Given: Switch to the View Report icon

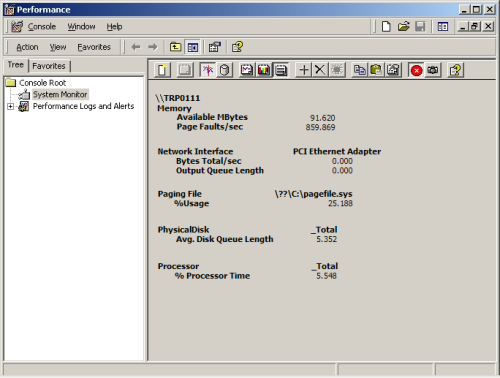Looking at the screenshot, I should (281, 70).
